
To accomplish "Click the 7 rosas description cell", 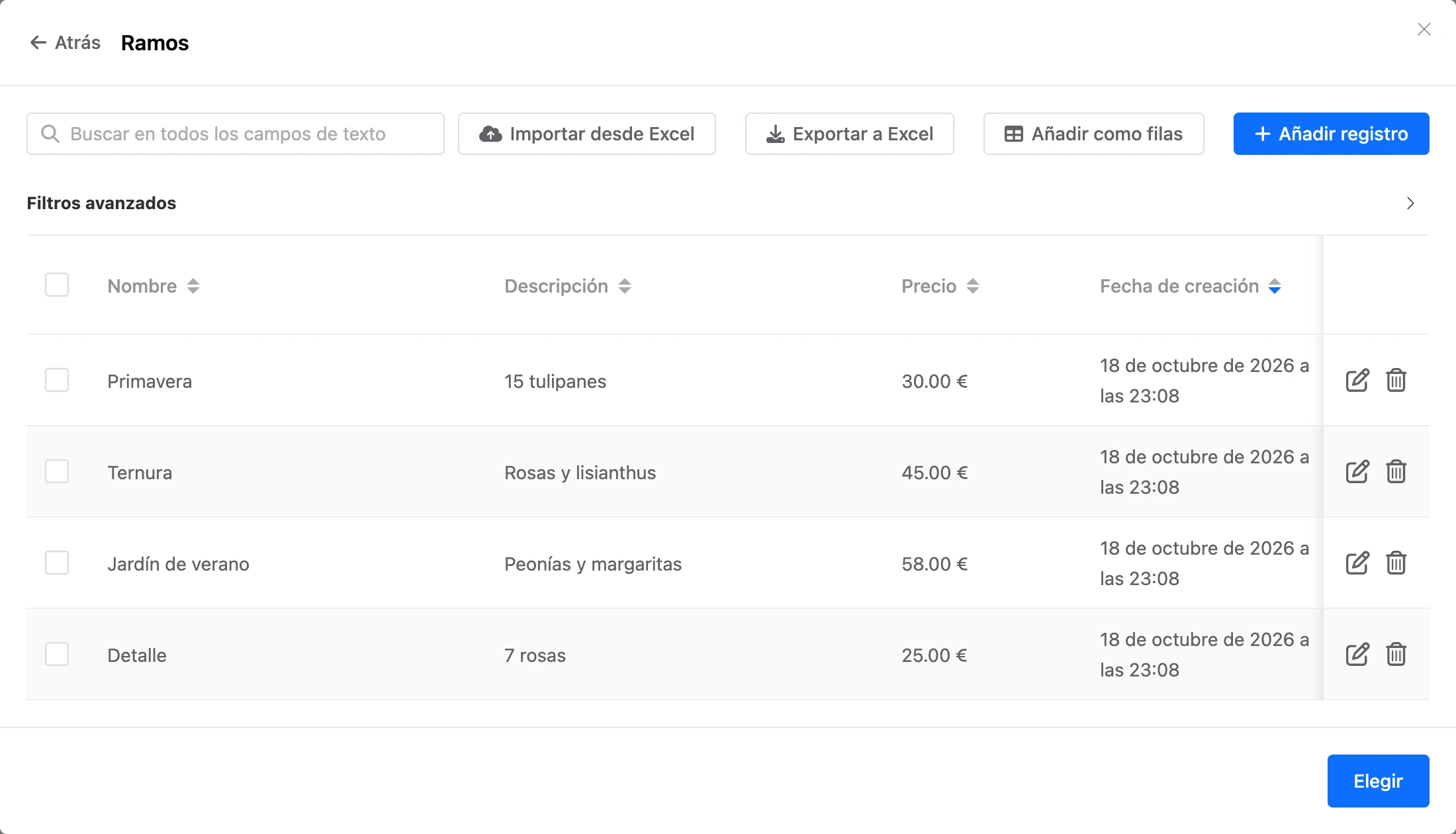I will [x=535, y=655].
